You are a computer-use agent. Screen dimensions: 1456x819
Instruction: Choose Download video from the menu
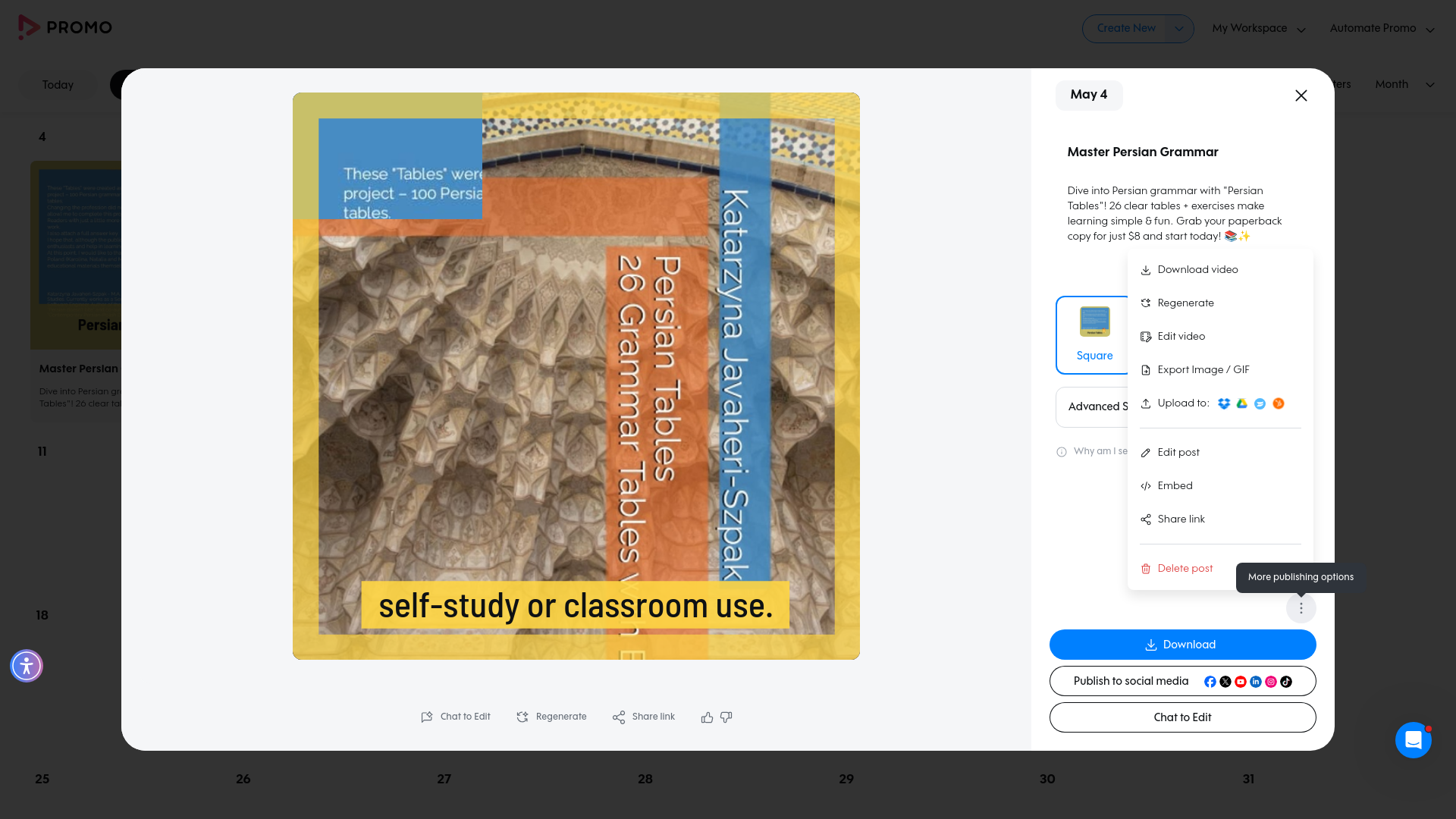pos(1220,270)
